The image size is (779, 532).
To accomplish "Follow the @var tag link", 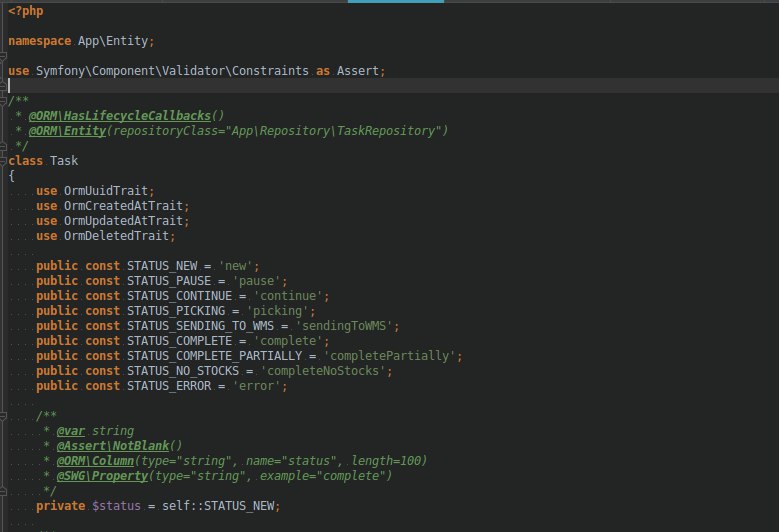I will point(71,431).
